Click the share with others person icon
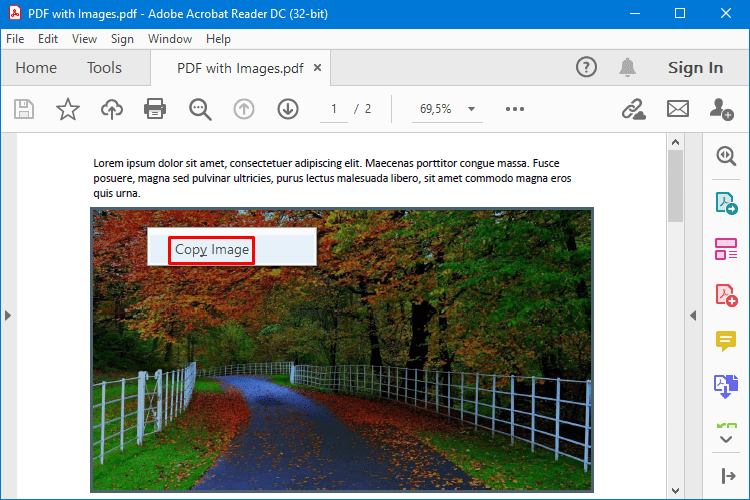Viewport: 750px width, 500px height. pyautogui.click(x=721, y=109)
